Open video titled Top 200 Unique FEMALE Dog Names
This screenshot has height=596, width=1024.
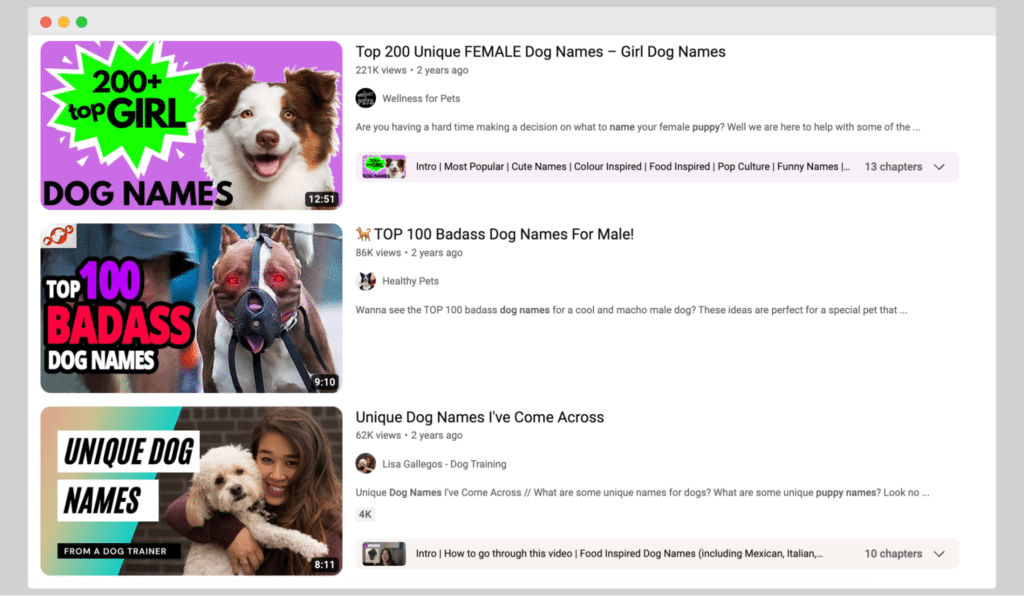pos(540,52)
